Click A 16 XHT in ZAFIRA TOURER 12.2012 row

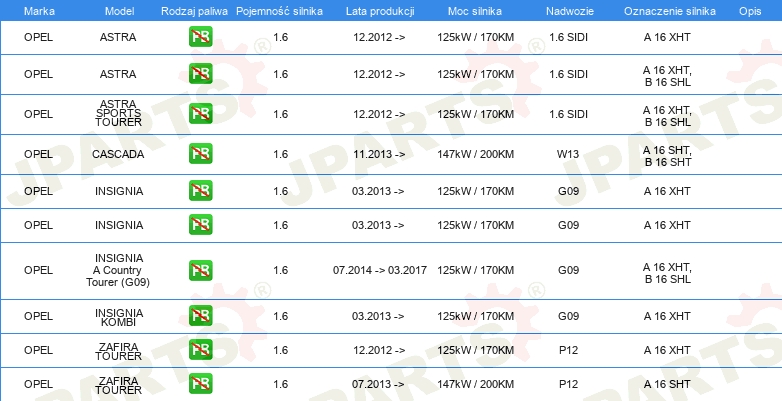[x=667, y=350]
